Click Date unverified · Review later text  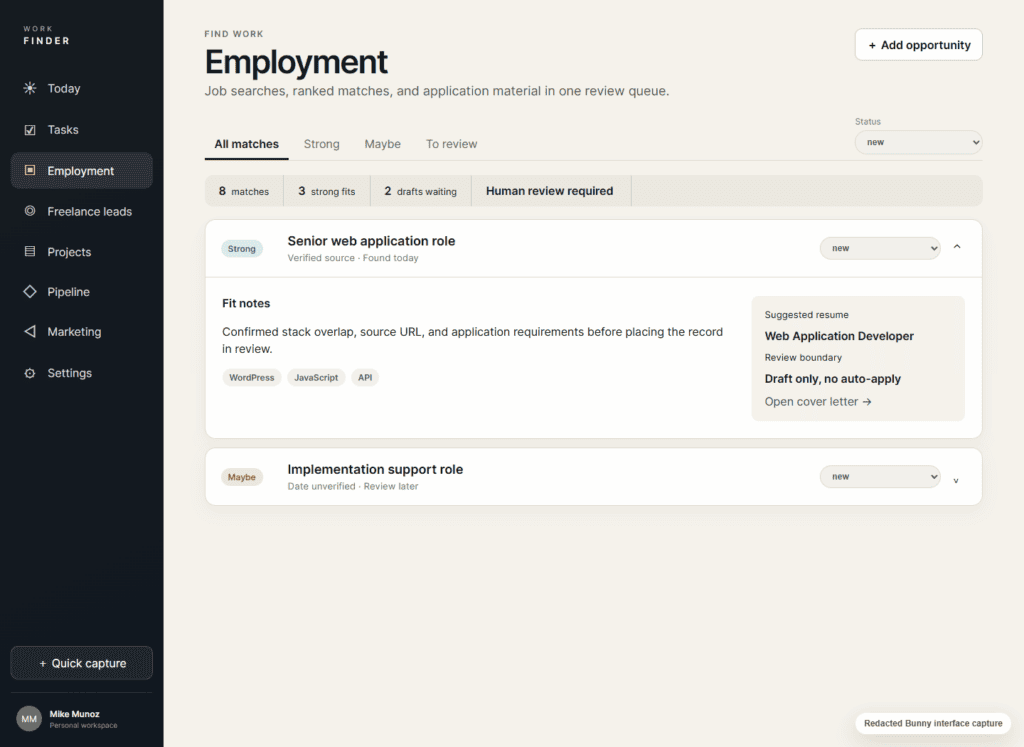tap(353, 486)
